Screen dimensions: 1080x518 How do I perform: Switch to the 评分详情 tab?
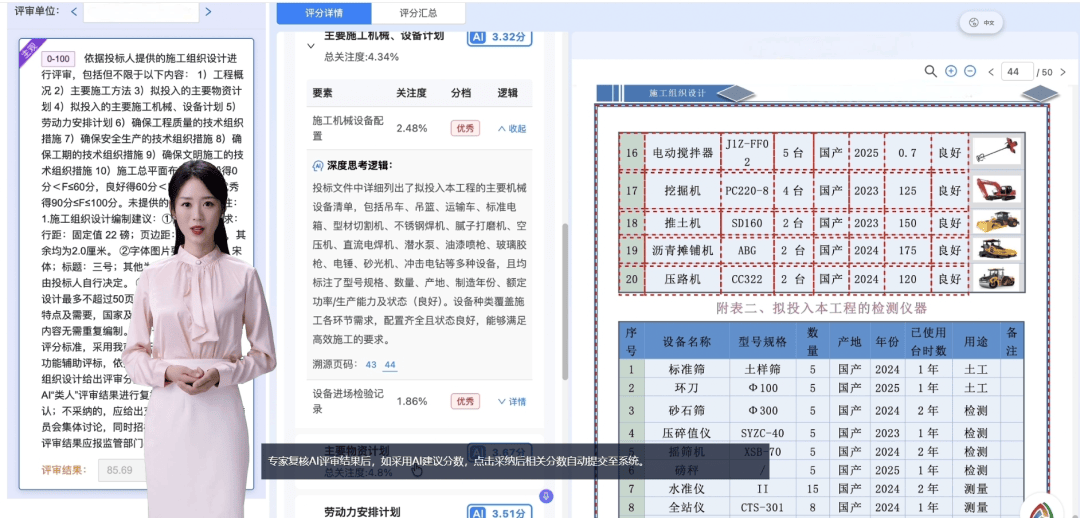pyautogui.click(x=323, y=13)
